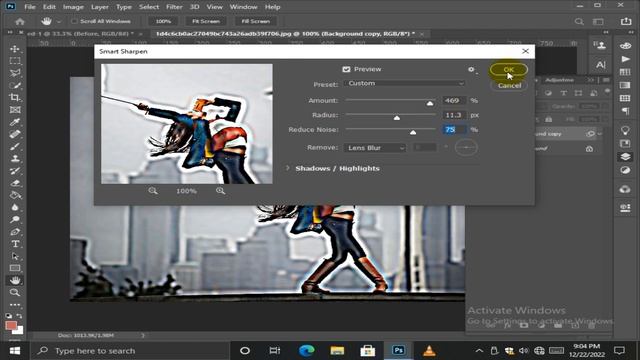Open Smart Sharpen gear settings
Viewport: 640px width, 360px height.
472,70
